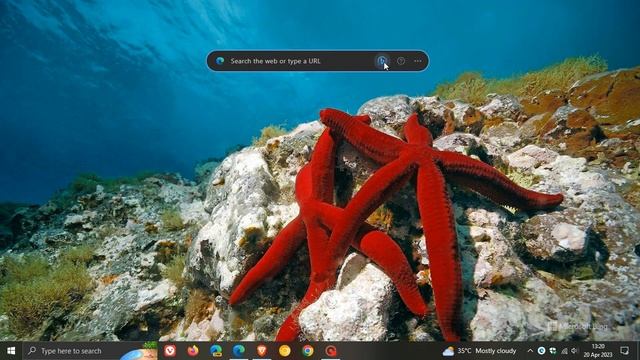The width and height of the screenshot is (640, 360).
Task: Open the yellow Chrome Canary taskbar icon
Action: (x=285, y=351)
